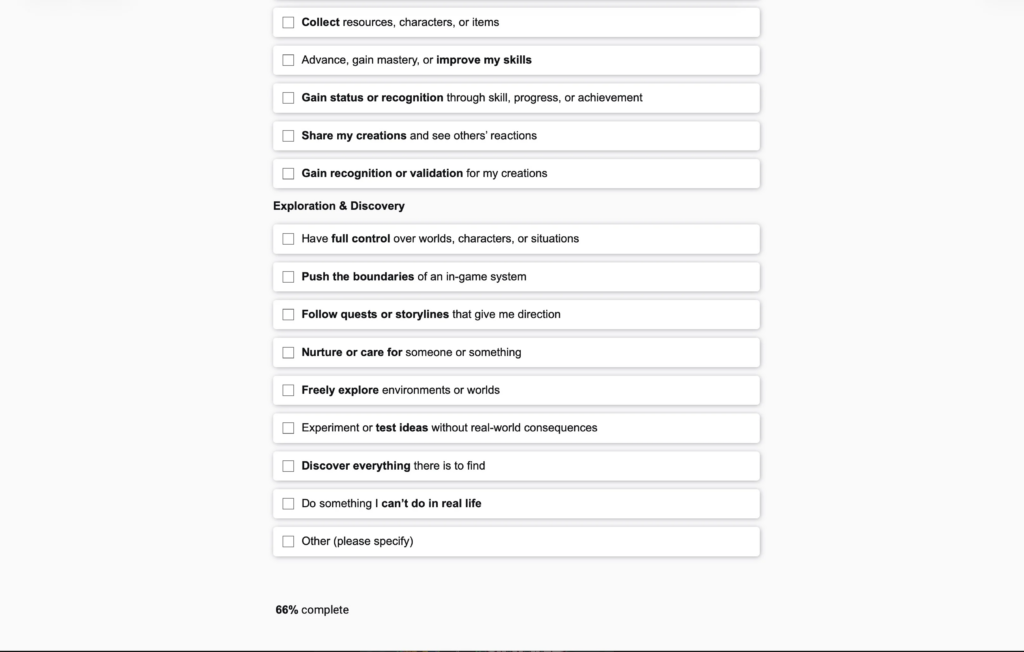Click the Exploration & Discovery section heading

click(x=338, y=206)
